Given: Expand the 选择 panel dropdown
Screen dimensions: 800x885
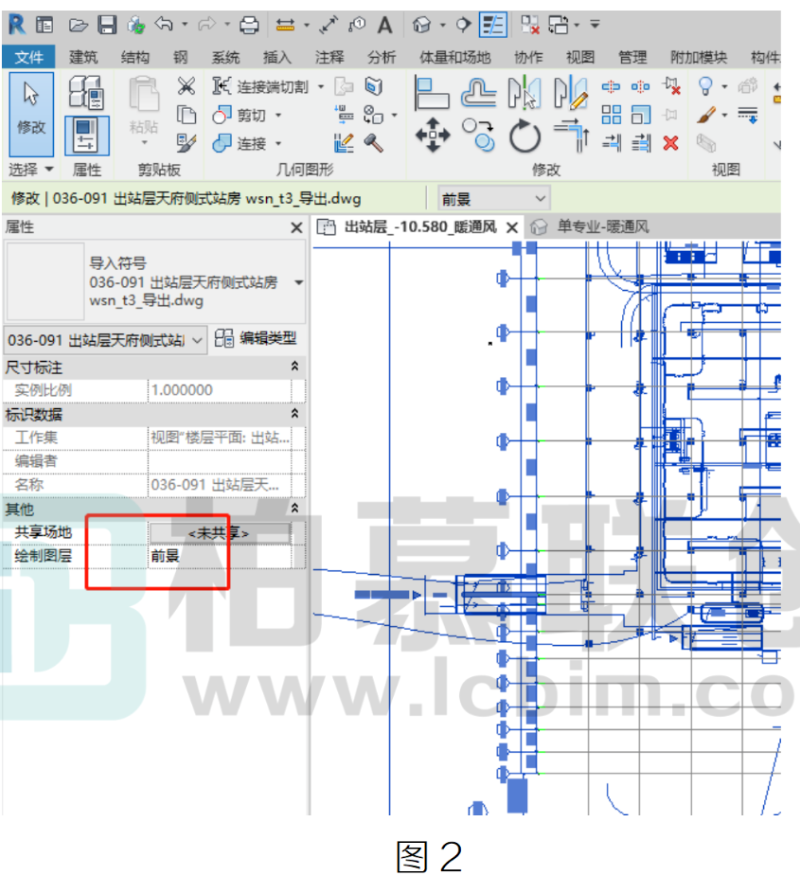Looking at the screenshot, I should click(x=31, y=169).
